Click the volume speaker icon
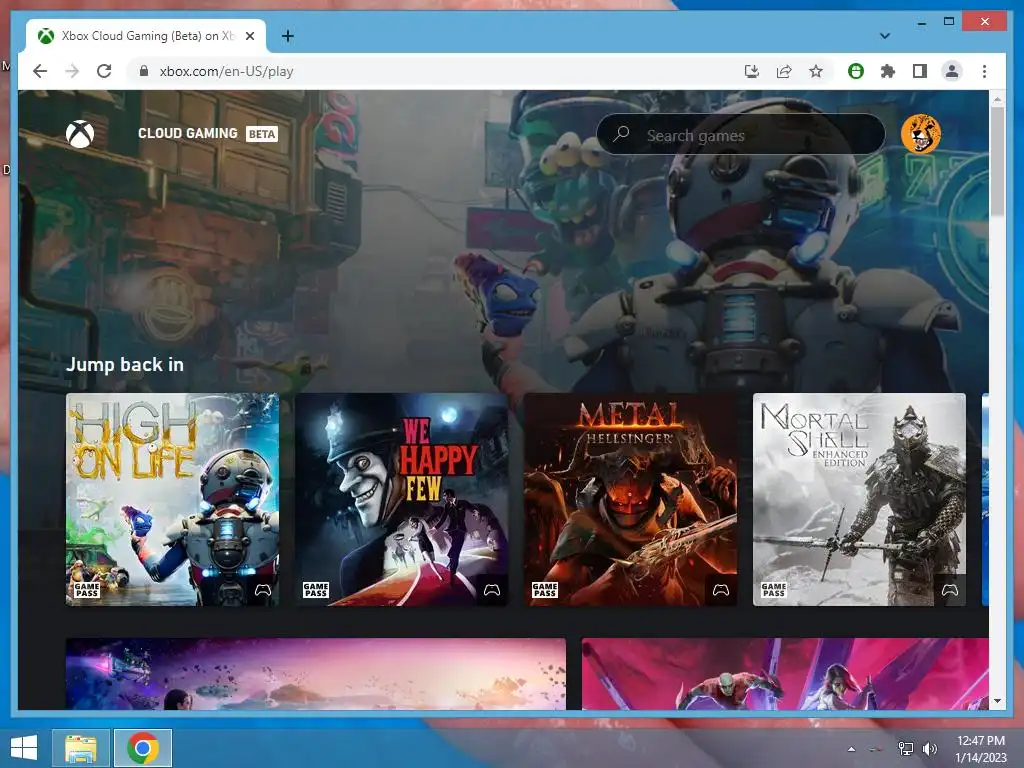 coord(929,749)
